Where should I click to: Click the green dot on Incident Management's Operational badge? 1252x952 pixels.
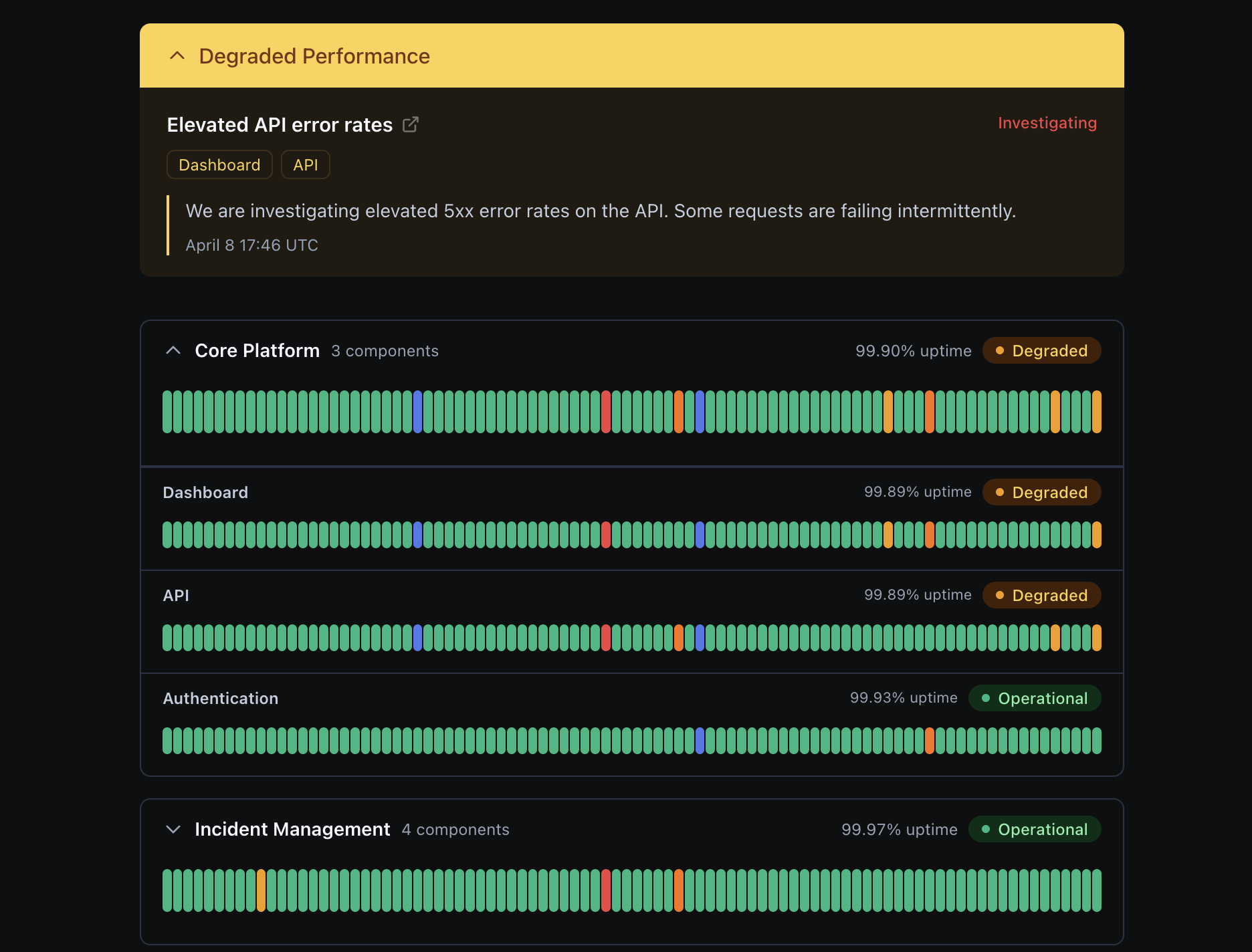point(986,829)
